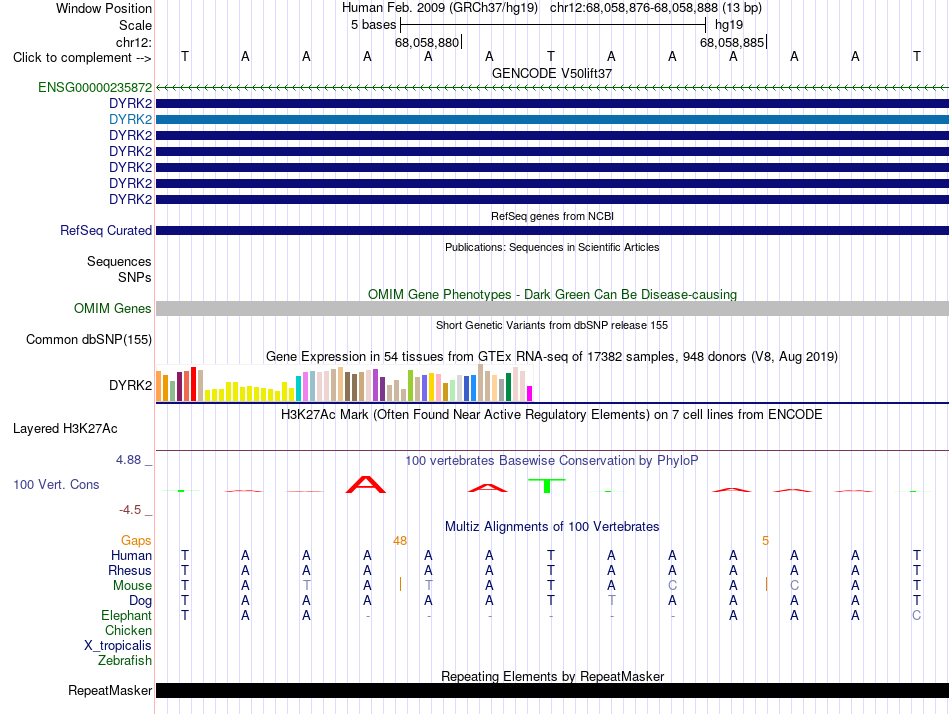950x714 pixels.
Task: Click the H3K27Ac Mark ENCODE track title
Action: tap(552, 415)
